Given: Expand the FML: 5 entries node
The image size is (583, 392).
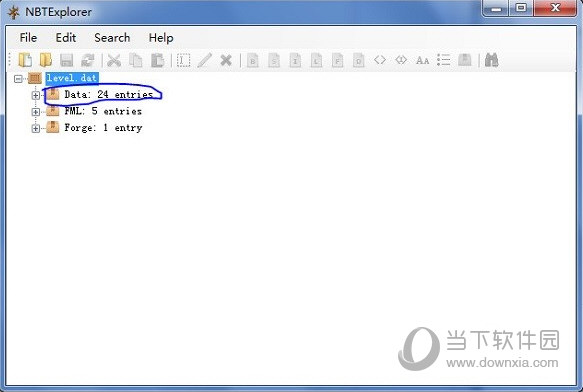Looking at the screenshot, I should pyautogui.click(x=36, y=112).
